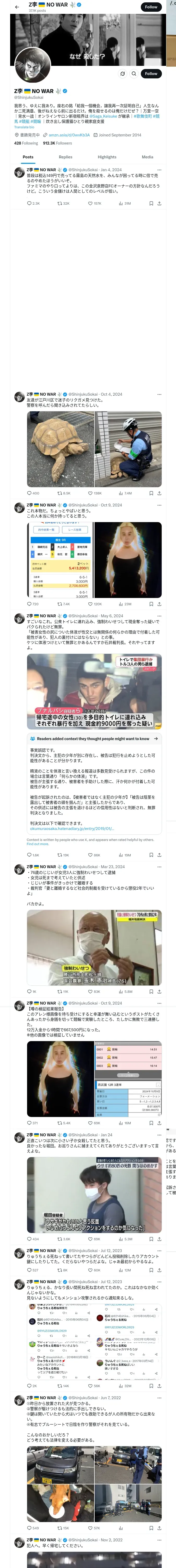Share the May 6, 2024 post

159,855
